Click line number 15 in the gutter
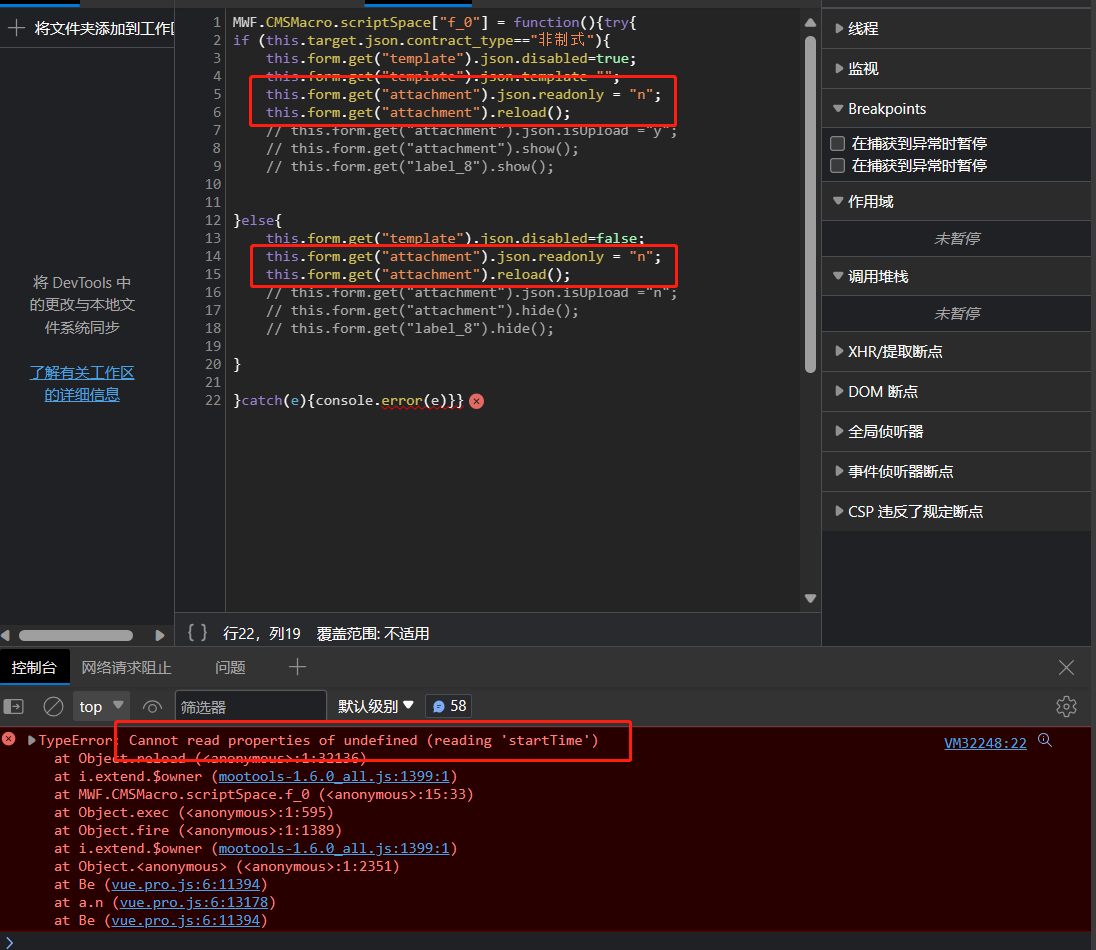 coord(212,274)
